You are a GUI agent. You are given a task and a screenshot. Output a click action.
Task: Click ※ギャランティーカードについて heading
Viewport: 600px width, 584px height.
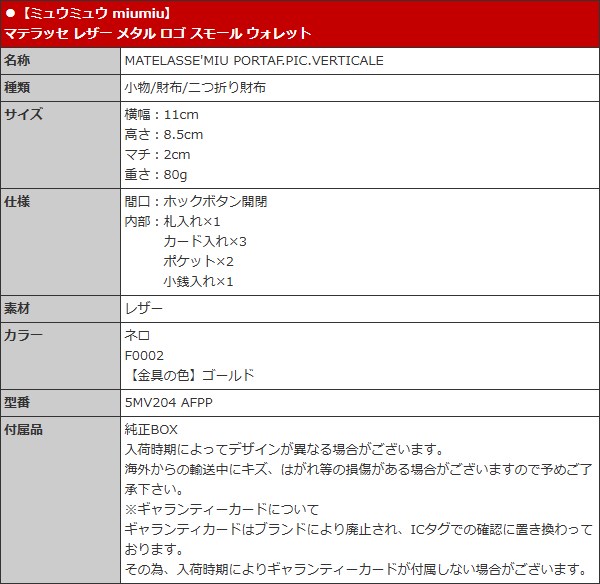[222, 510]
